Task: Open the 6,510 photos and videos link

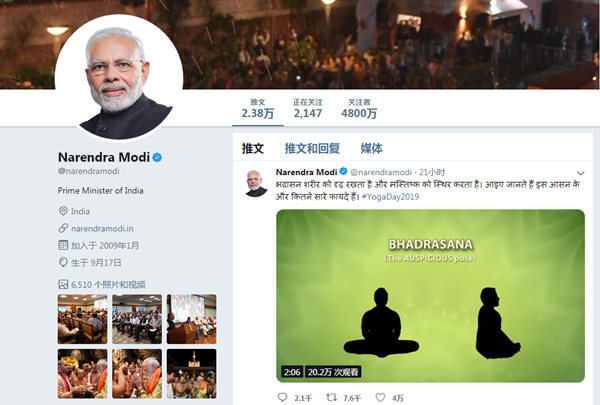Action: click(108, 284)
